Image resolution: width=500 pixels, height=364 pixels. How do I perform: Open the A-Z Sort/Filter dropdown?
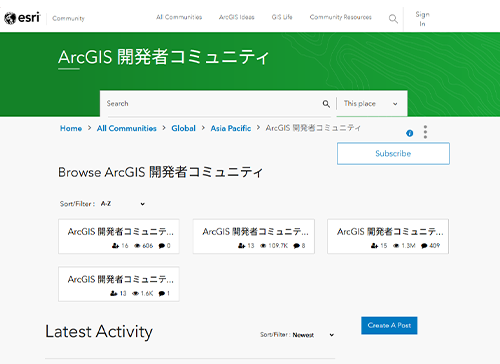pyautogui.click(x=123, y=204)
